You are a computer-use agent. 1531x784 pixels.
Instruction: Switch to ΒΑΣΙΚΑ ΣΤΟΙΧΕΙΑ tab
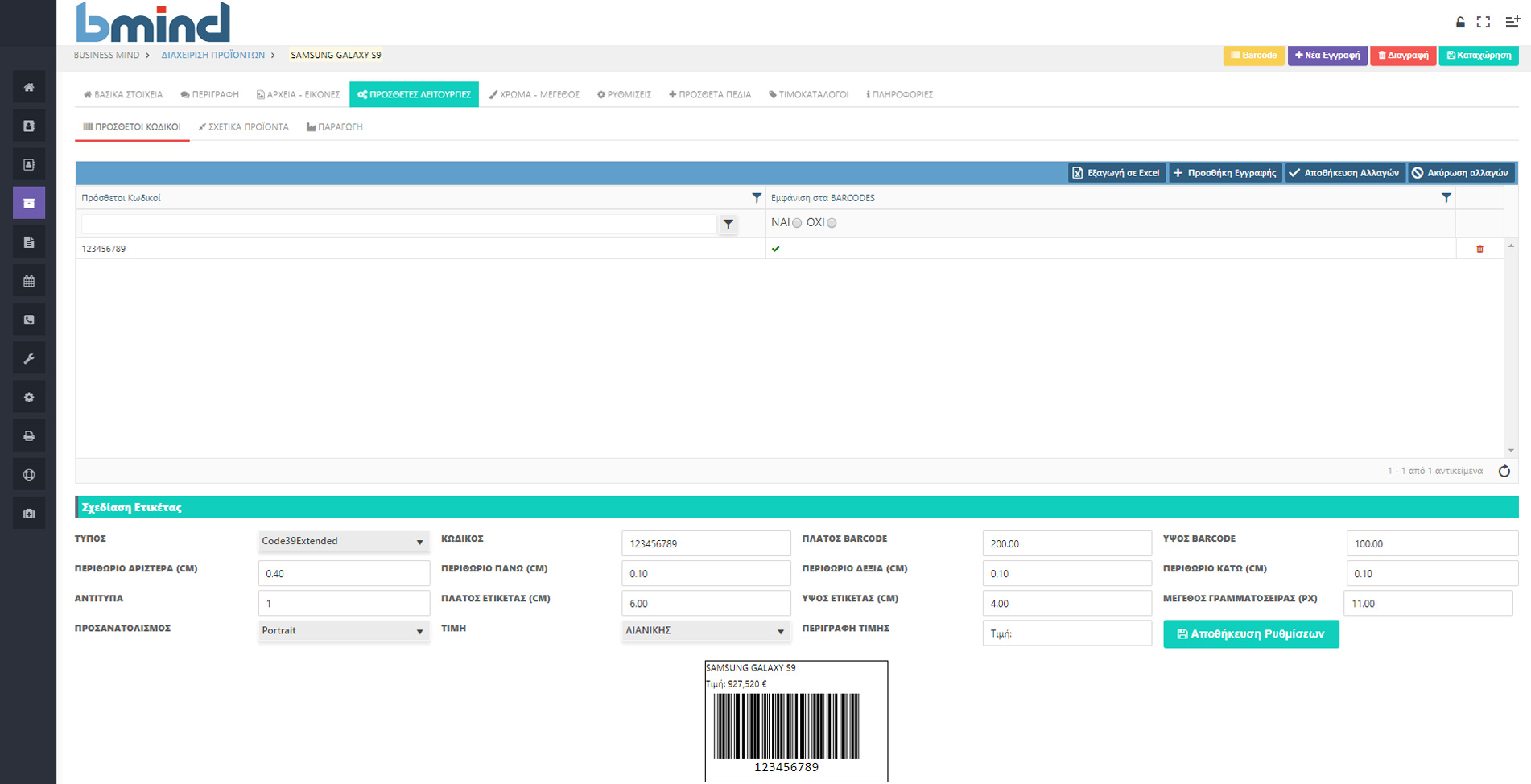pyautogui.click(x=123, y=94)
